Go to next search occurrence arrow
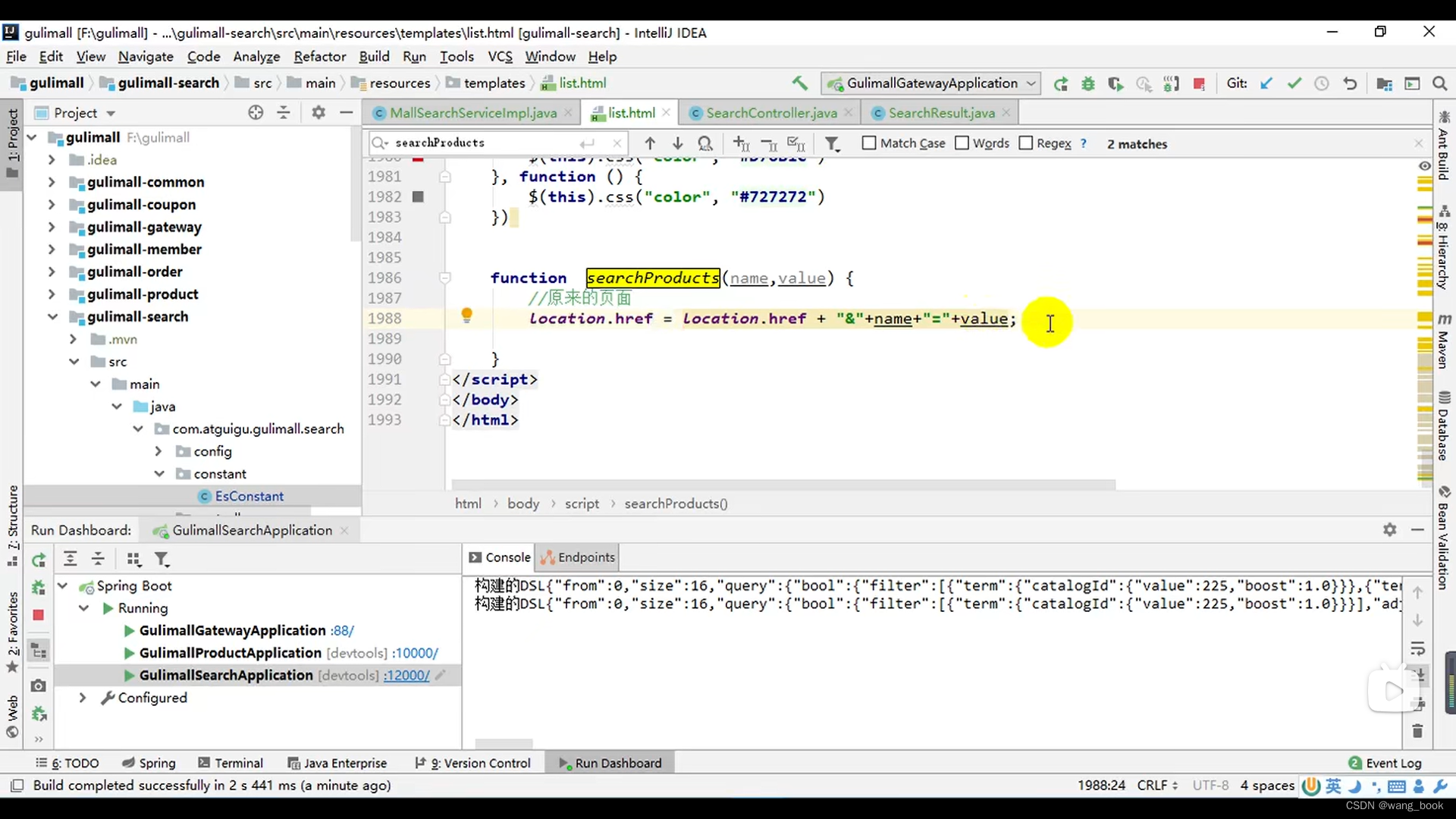1456x819 pixels. coord(677,143)
